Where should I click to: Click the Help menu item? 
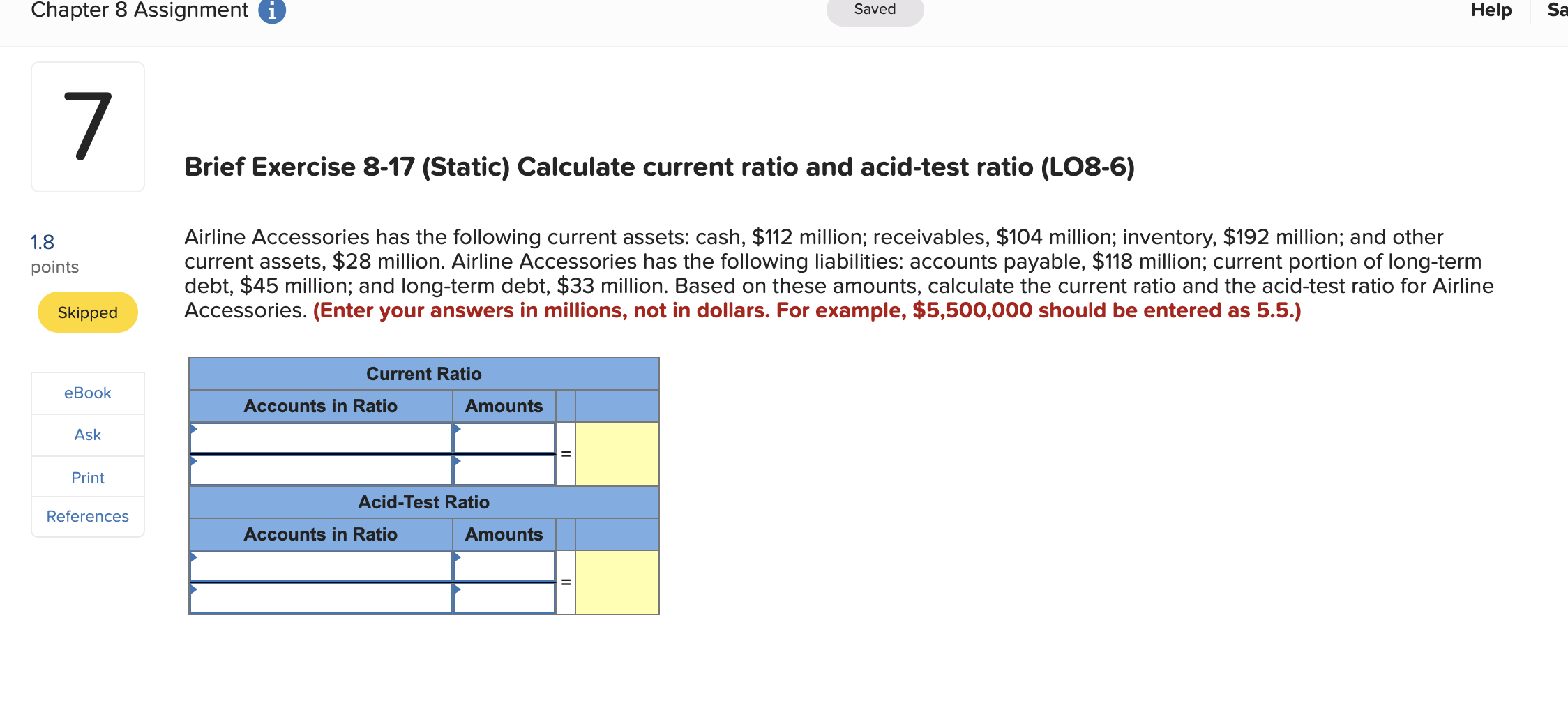coord(1490,10)
